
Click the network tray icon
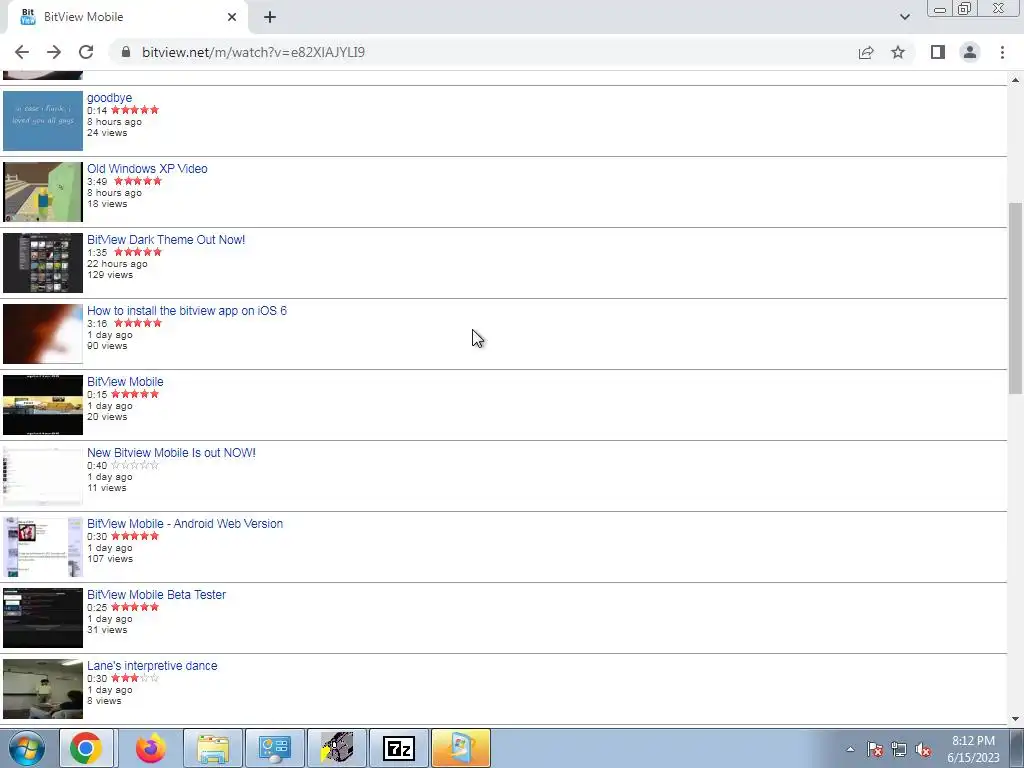899,749
